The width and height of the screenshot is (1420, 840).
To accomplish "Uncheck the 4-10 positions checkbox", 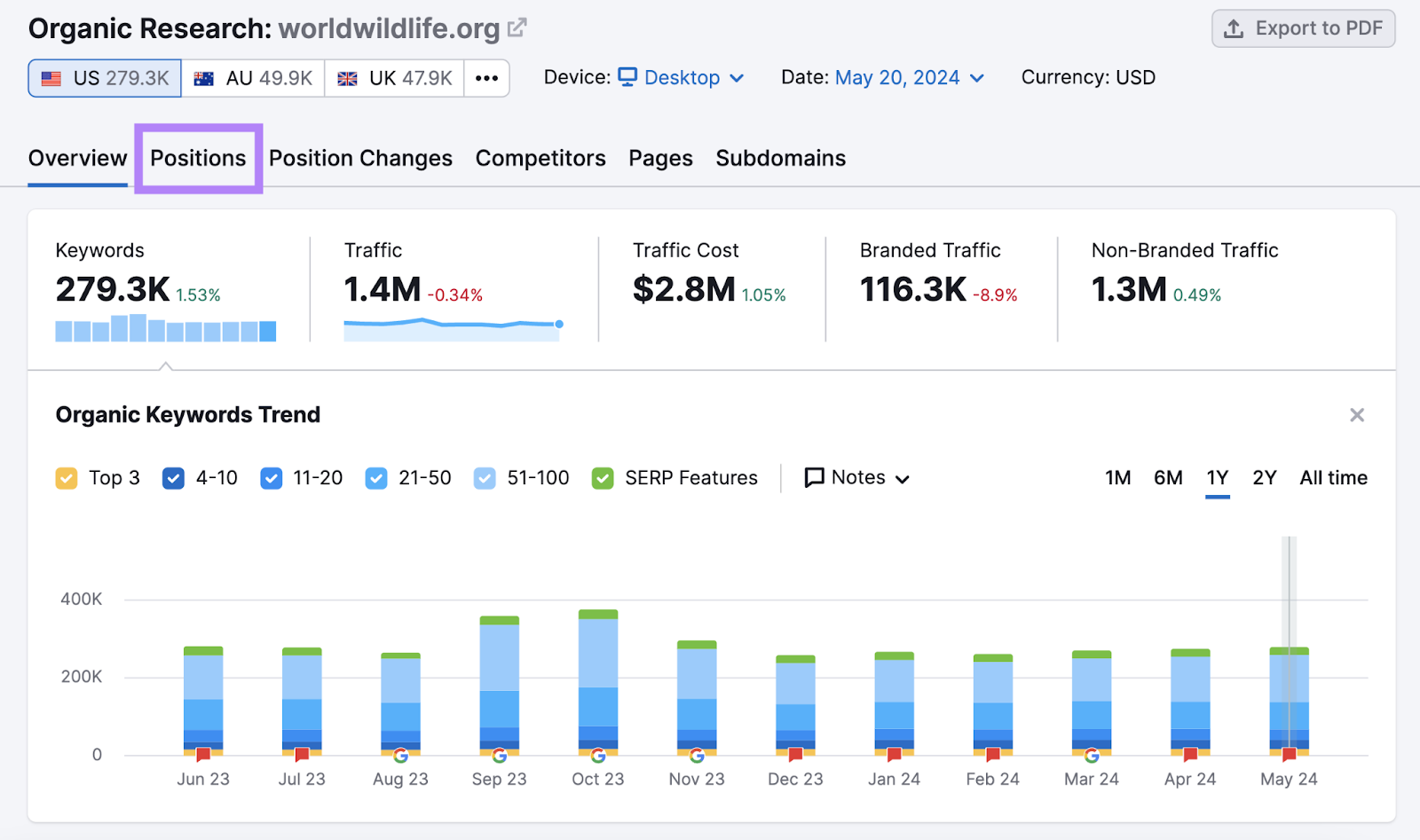I will click(x=173, y=478).
